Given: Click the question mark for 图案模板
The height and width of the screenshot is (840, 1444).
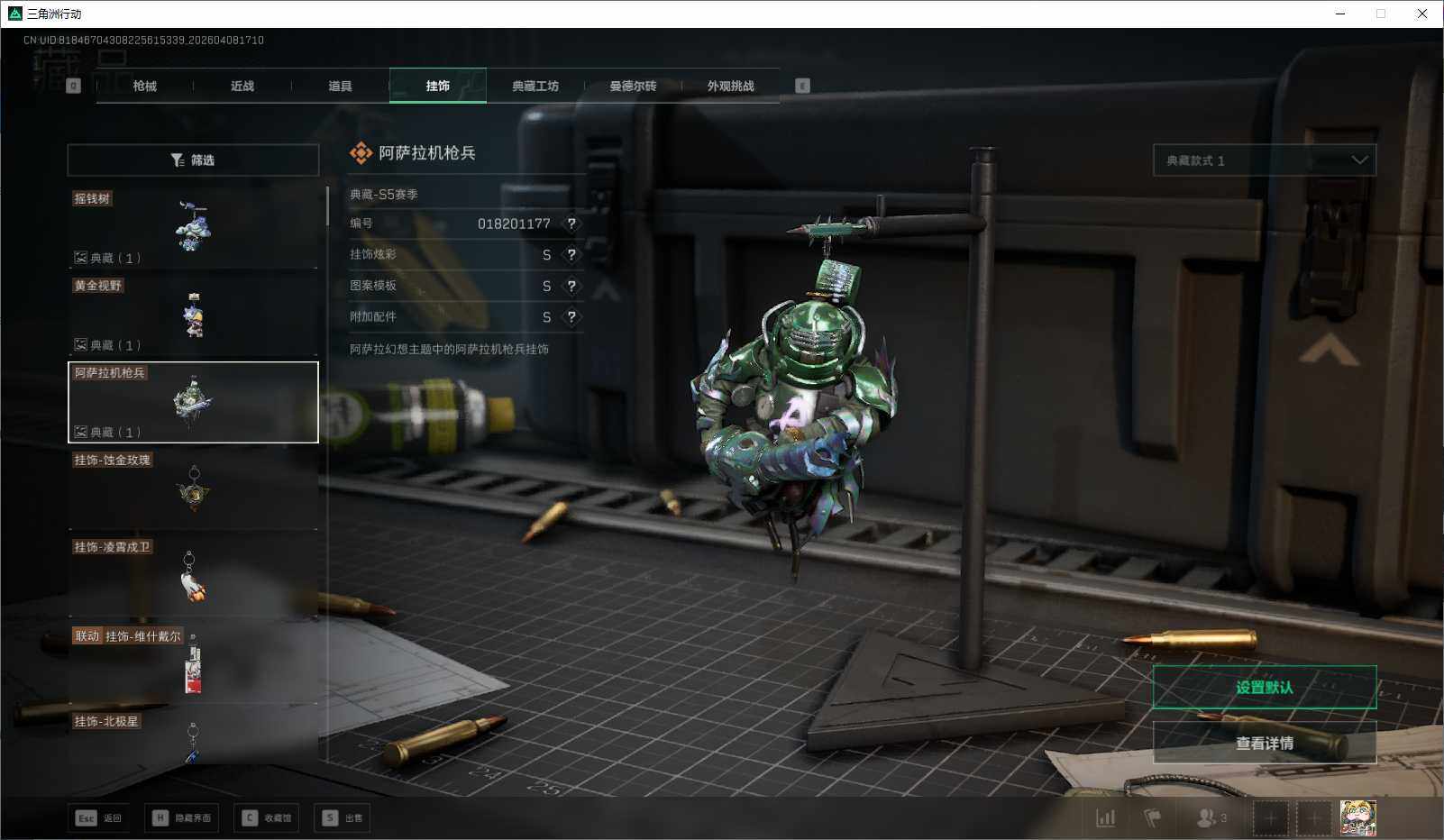Looking at the screenshot, I should coord(571,286).
